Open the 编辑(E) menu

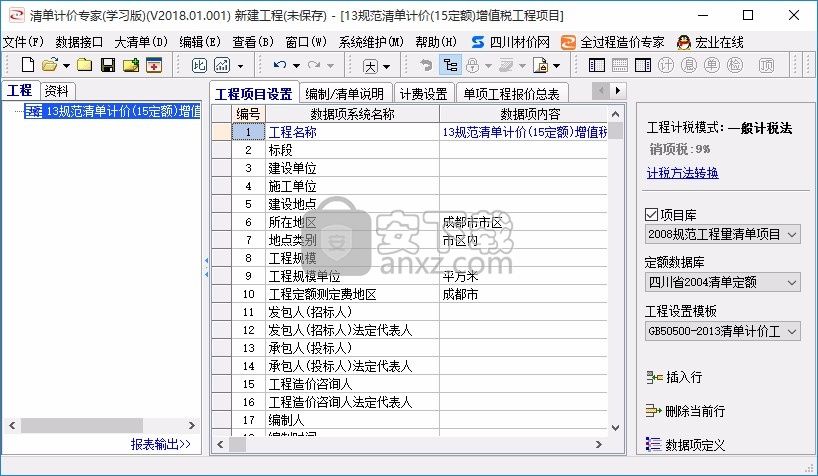(200, 42)
